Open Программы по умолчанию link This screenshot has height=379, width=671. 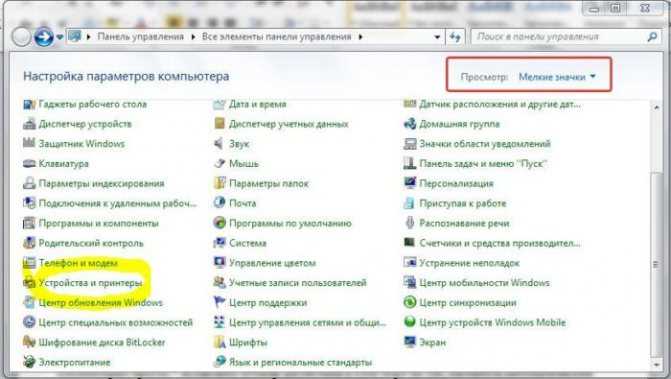(x=290, y=223)
